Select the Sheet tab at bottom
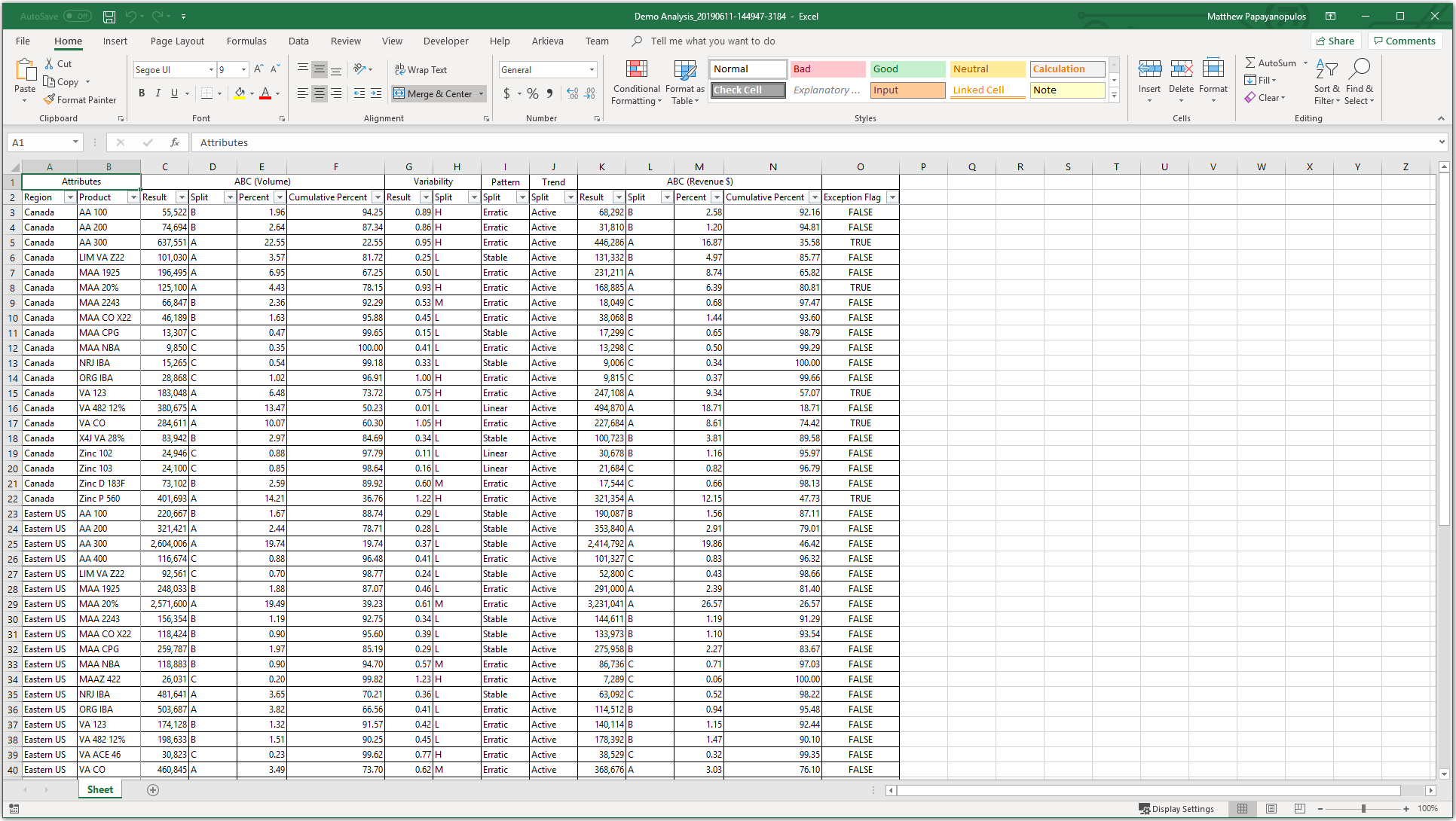 100,790
